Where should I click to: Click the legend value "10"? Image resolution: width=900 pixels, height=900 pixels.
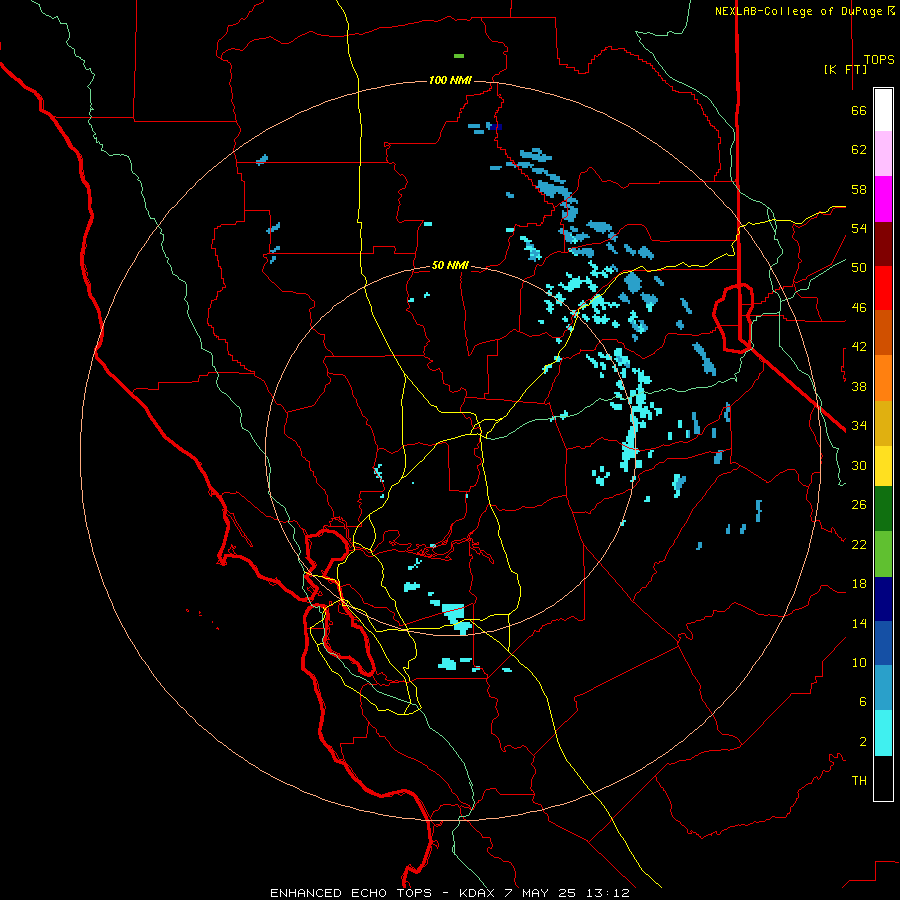[x=859, y=662]
